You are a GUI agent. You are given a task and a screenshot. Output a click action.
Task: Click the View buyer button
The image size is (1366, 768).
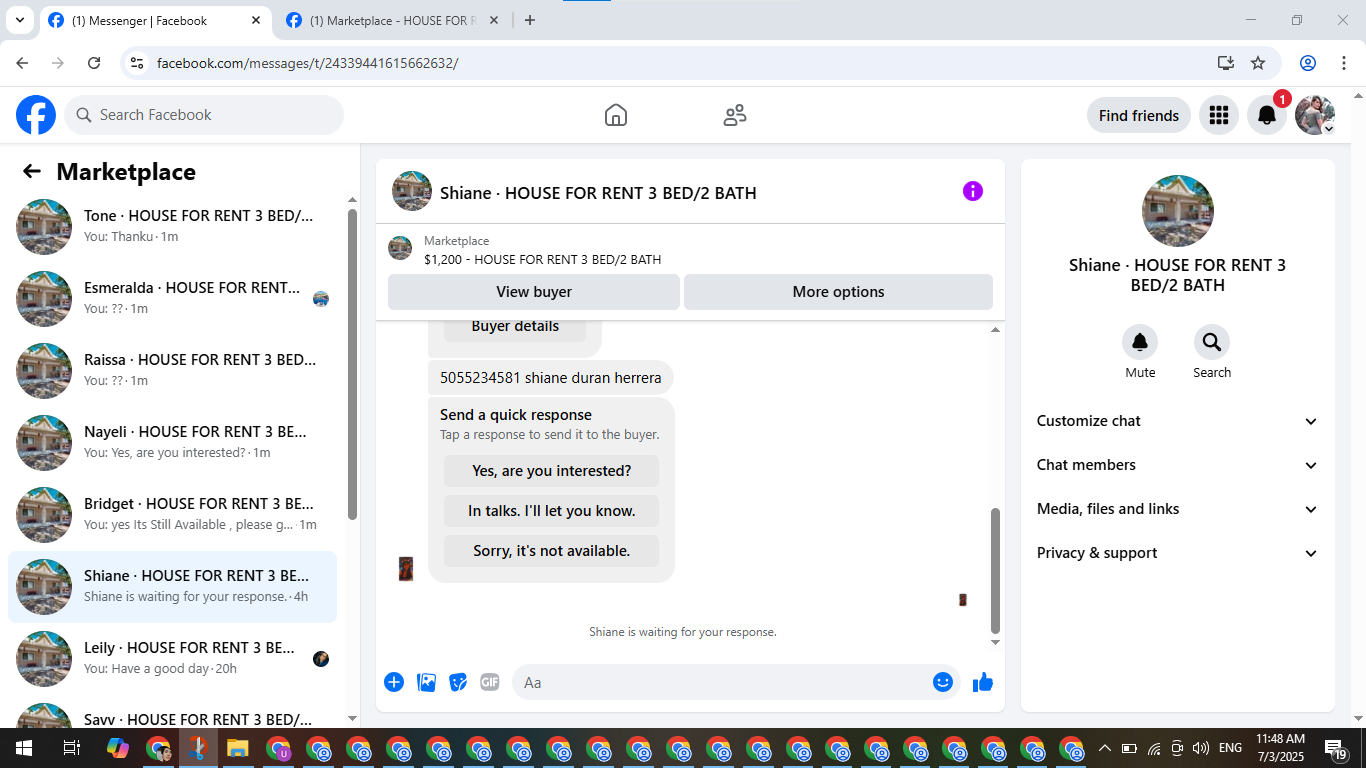click(534, 292)
